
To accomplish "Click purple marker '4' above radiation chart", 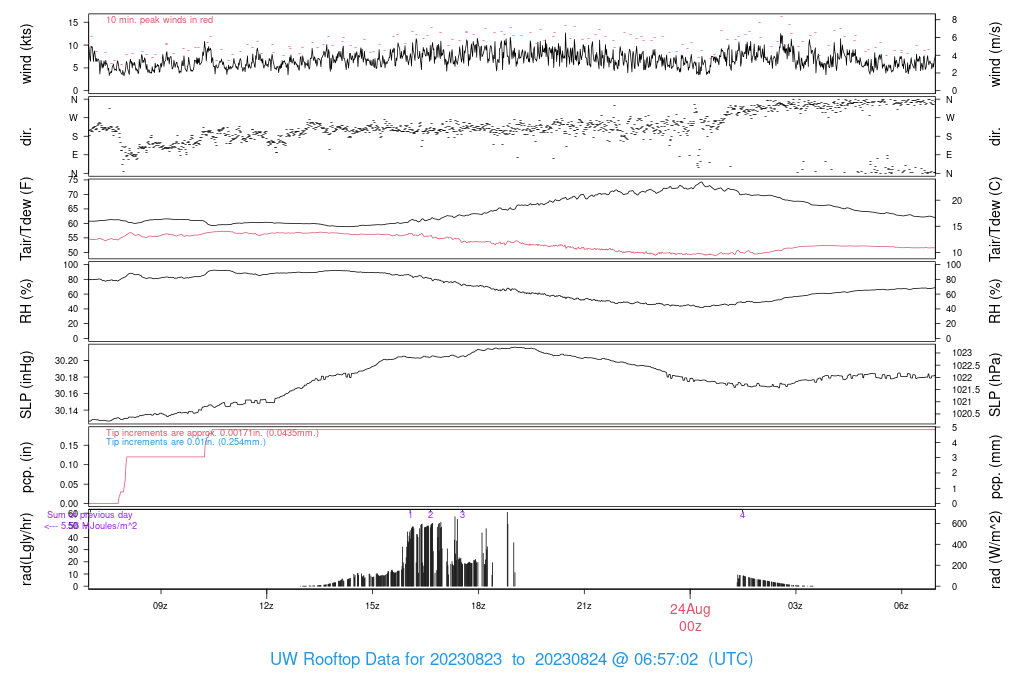I will tap(742, 515).
